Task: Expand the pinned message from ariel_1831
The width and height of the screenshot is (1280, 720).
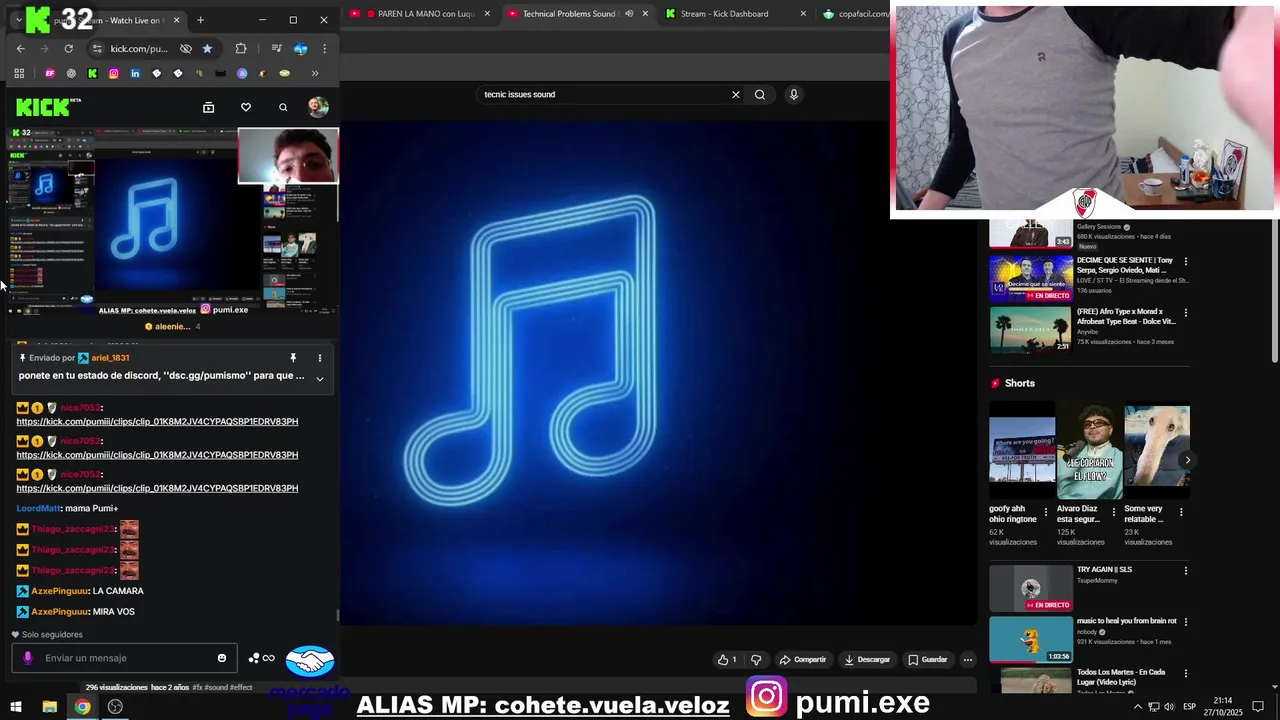Action: coord(320,378)
